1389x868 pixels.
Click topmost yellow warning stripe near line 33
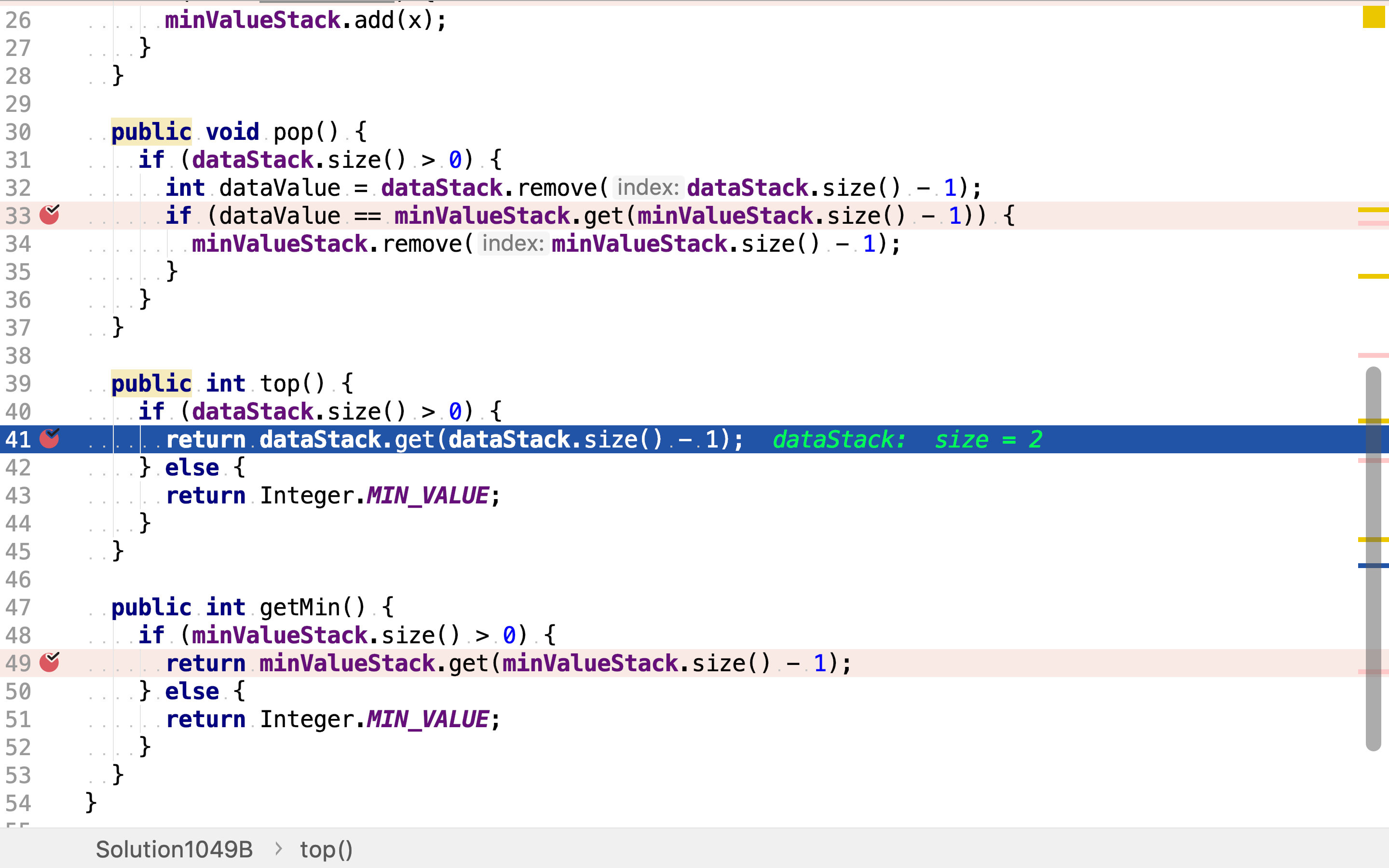(1373, 210)
